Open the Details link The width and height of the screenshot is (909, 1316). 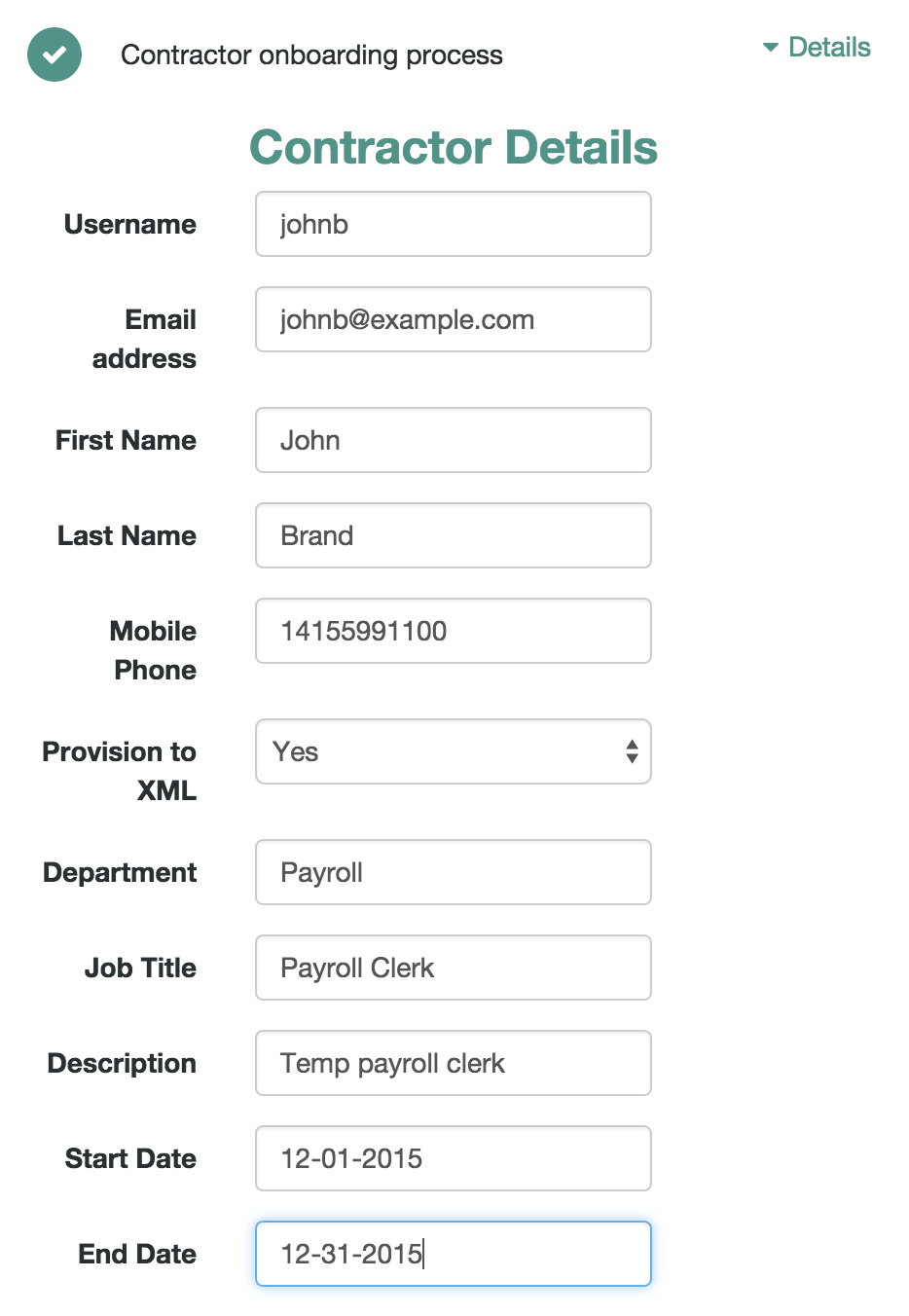(x=829, y=47)
